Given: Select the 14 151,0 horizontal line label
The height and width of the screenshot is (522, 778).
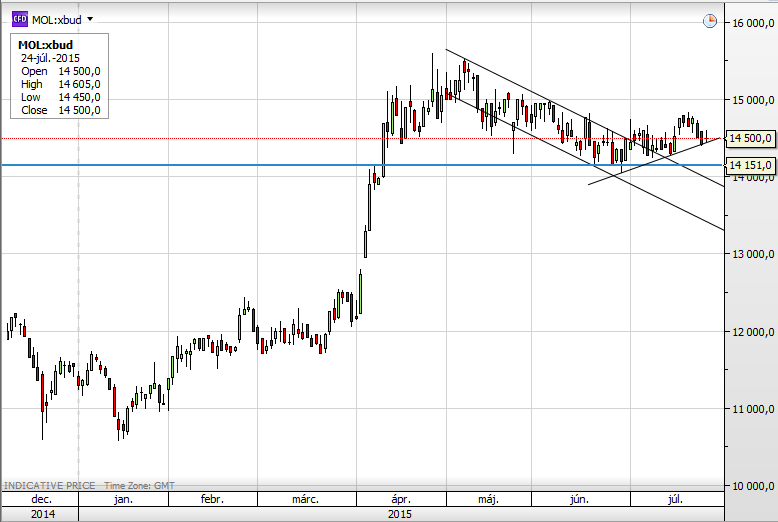Looking at the screenshot, I should (750, 165).
